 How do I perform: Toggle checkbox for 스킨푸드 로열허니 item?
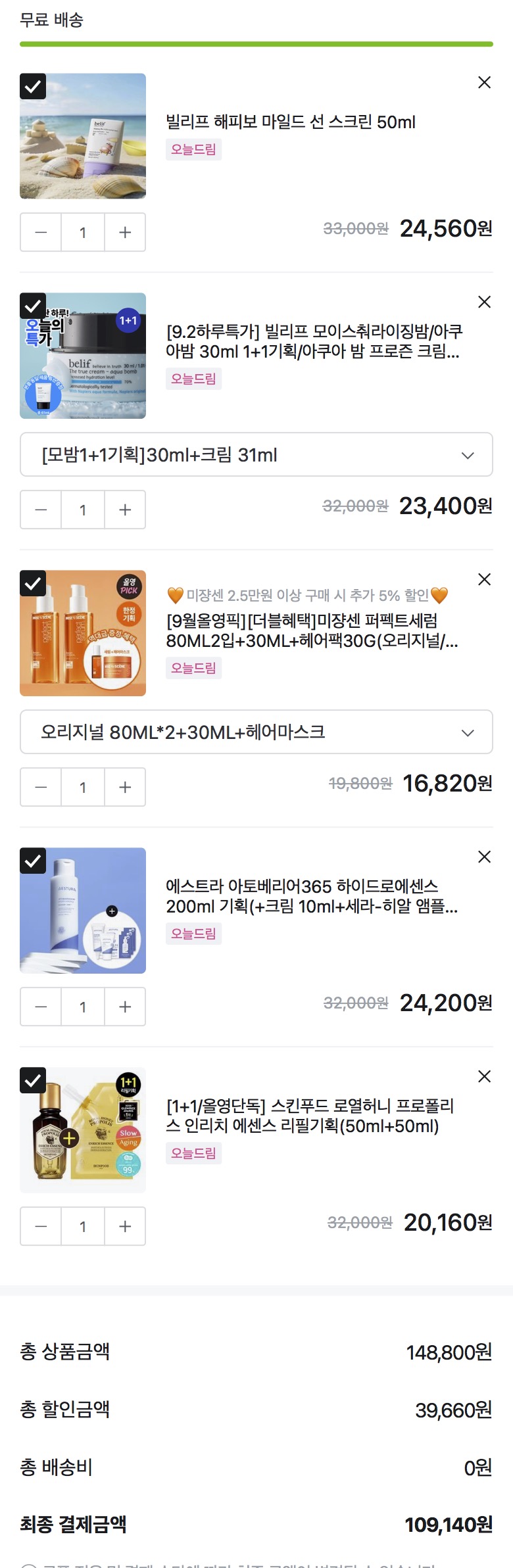(x=33, y=1080)
